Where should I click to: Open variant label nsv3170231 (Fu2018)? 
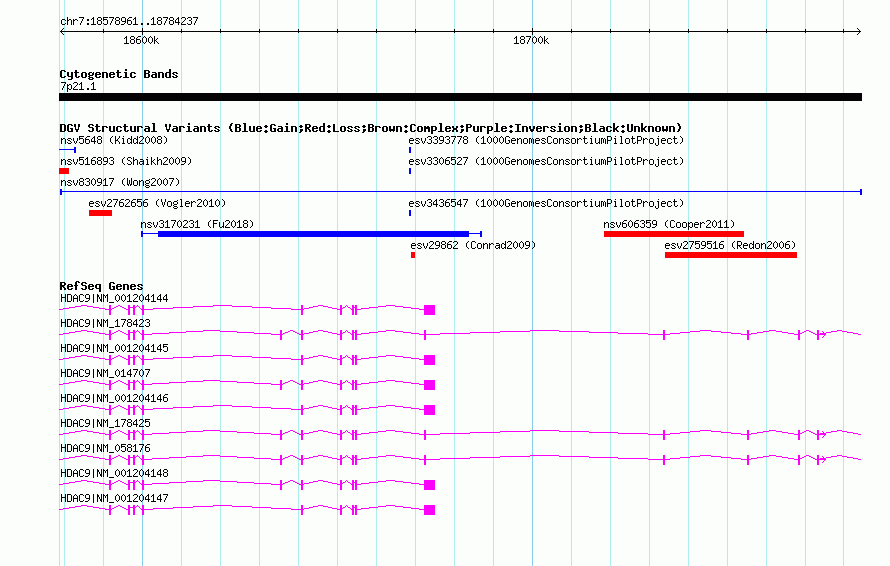[x=197, y=224]
